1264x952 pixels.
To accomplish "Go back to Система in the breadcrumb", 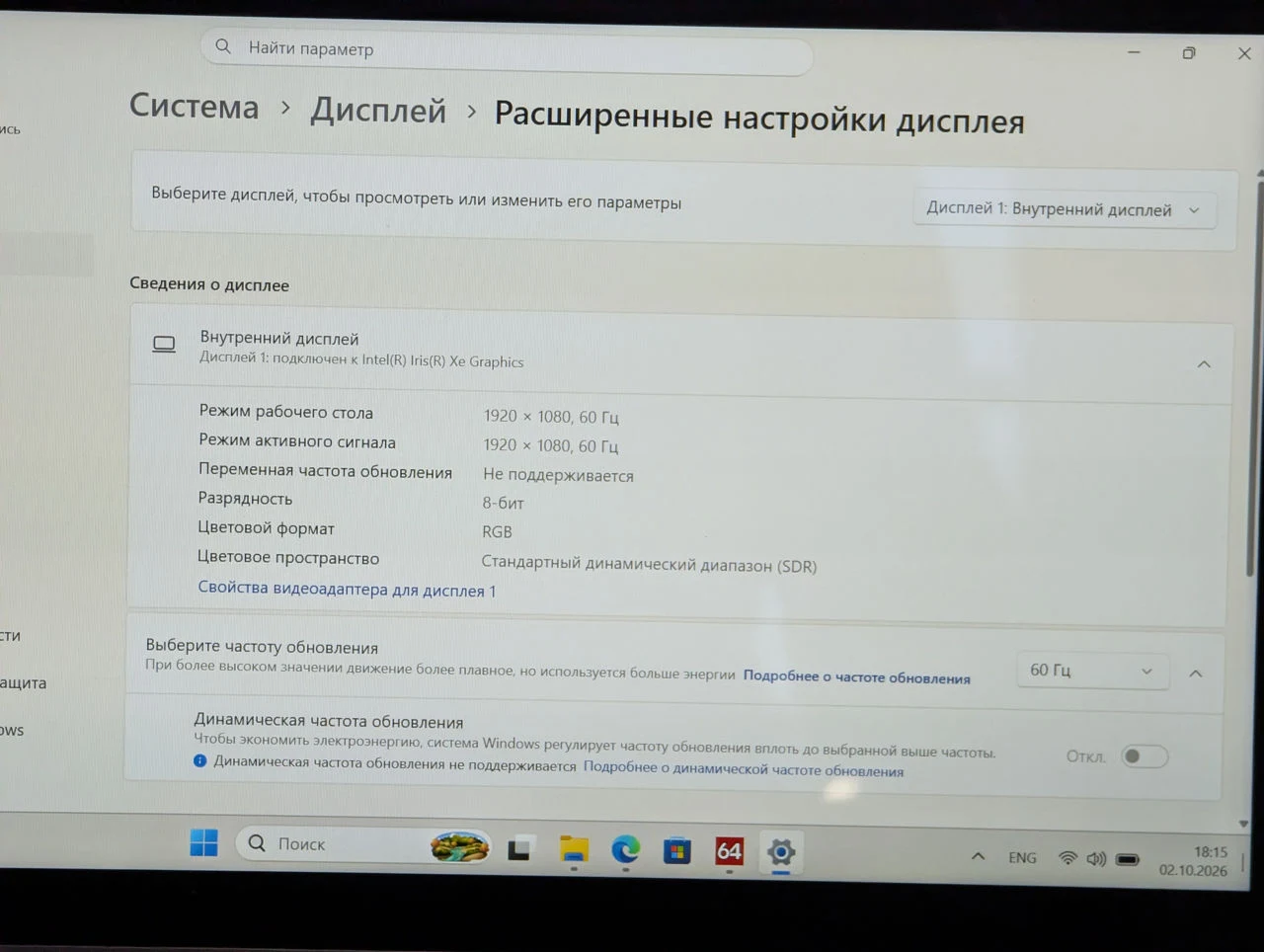I will tap(195, 106).
